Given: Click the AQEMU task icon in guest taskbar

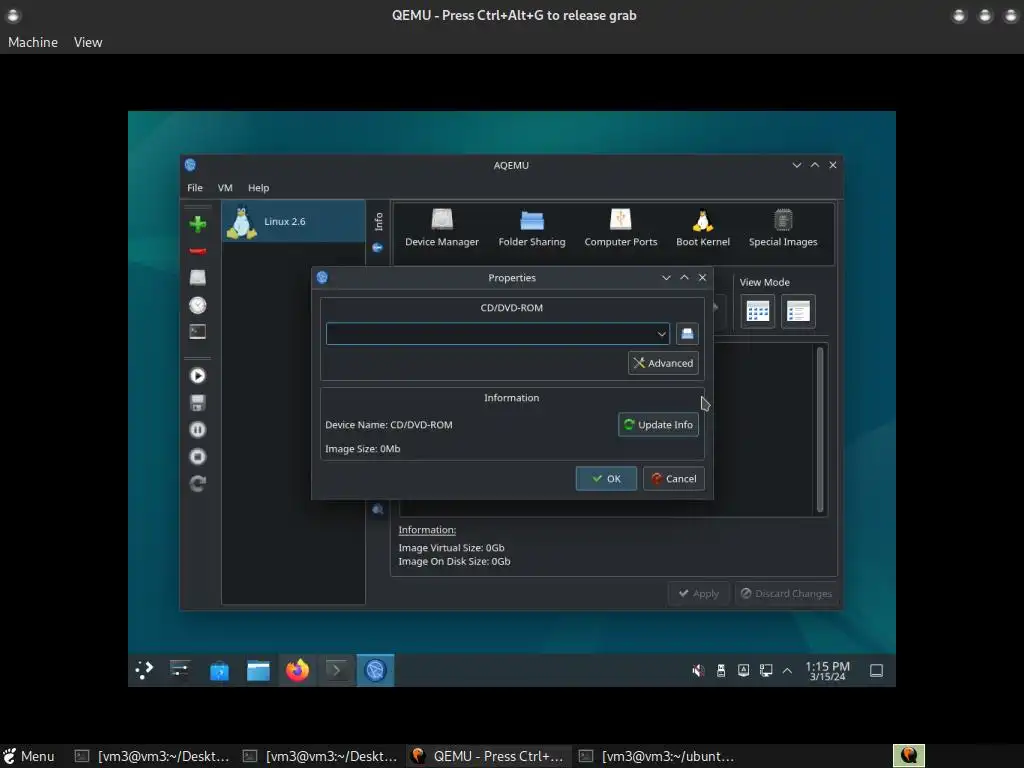Looking at the screenshot, I should [376, 670].
